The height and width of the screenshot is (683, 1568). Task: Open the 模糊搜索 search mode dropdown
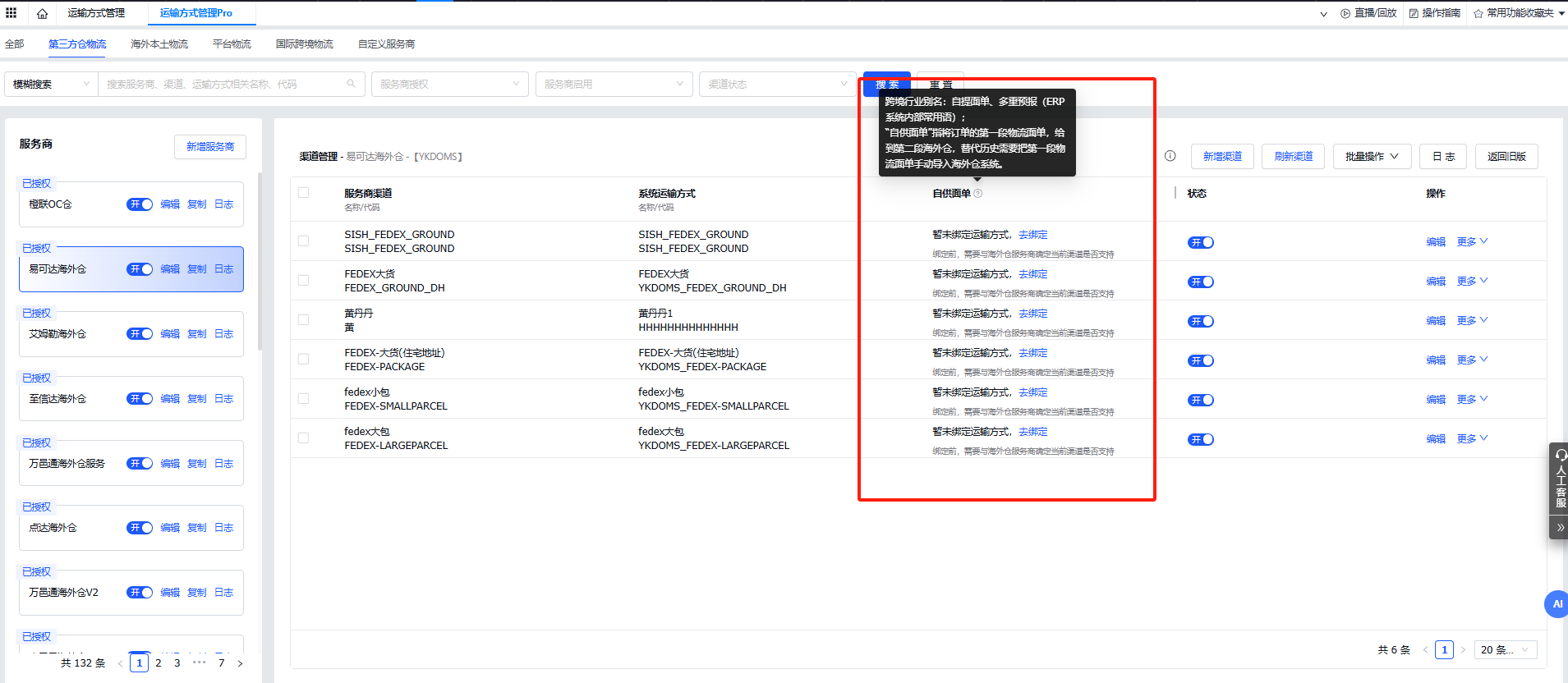(x=51, y=84)
